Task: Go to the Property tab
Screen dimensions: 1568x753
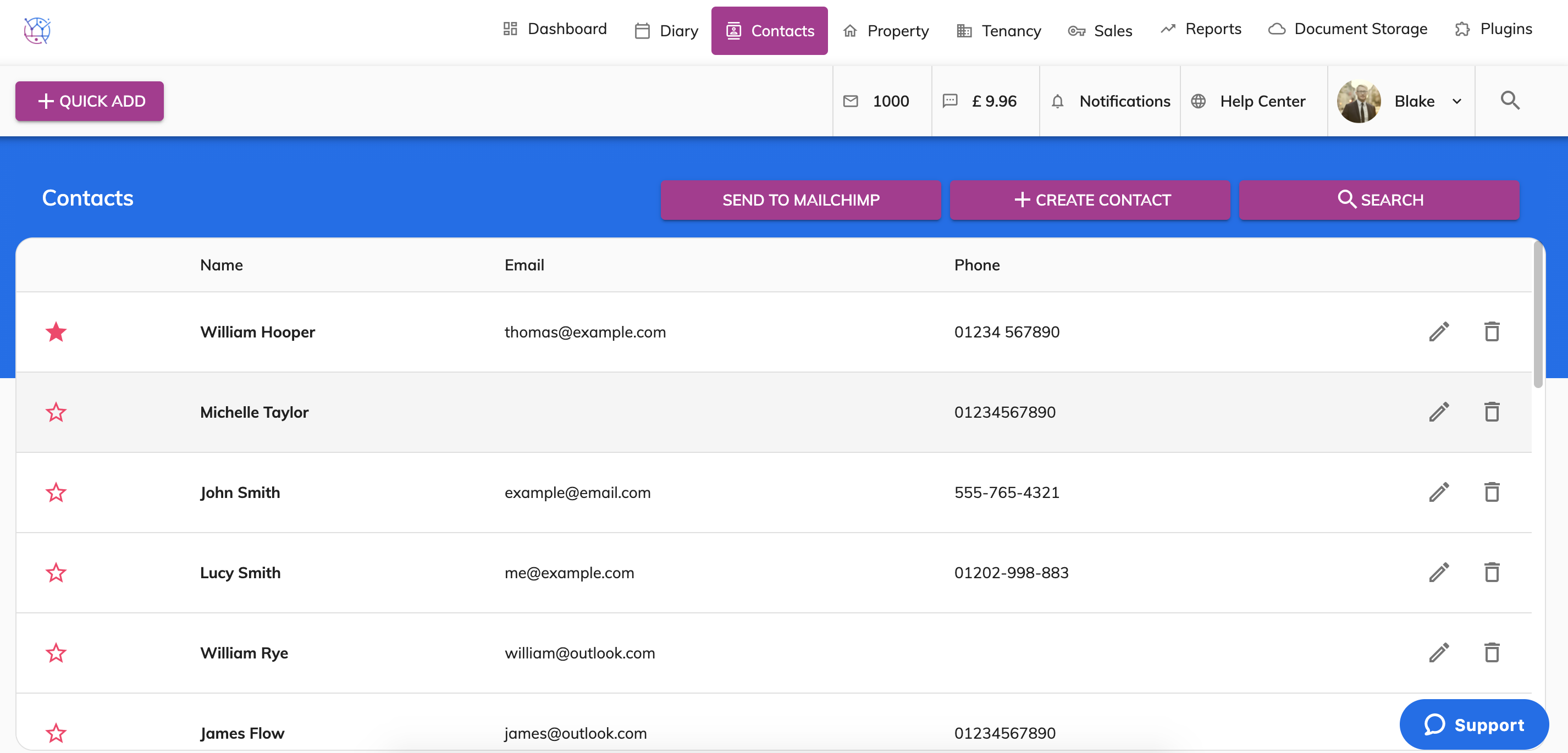Action: pos(886,30)
